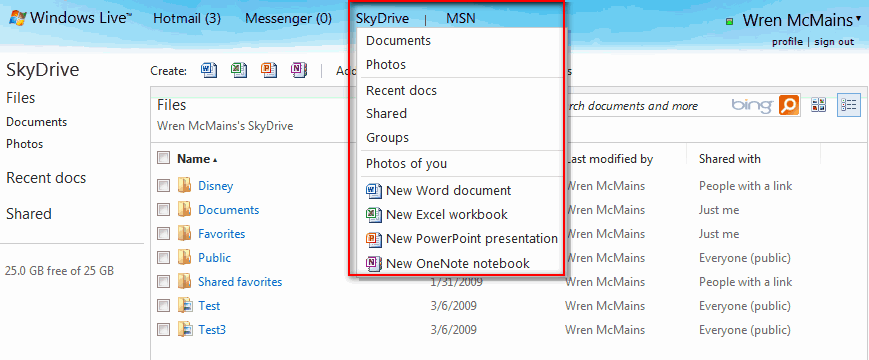Open the Disney folder link
This screenshot has width=869, height=360.
pyautogui.click(x=216, y=186)
